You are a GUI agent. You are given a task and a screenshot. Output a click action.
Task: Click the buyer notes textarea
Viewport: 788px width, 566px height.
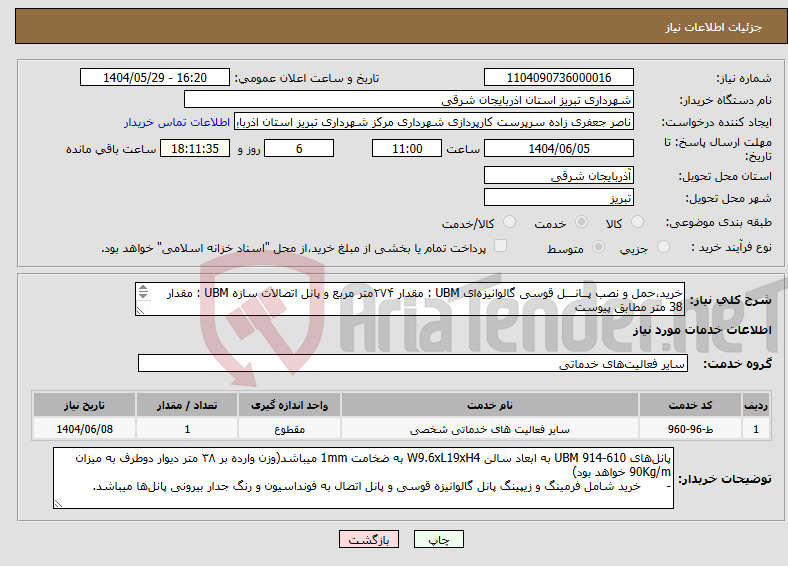pos(363,478)
